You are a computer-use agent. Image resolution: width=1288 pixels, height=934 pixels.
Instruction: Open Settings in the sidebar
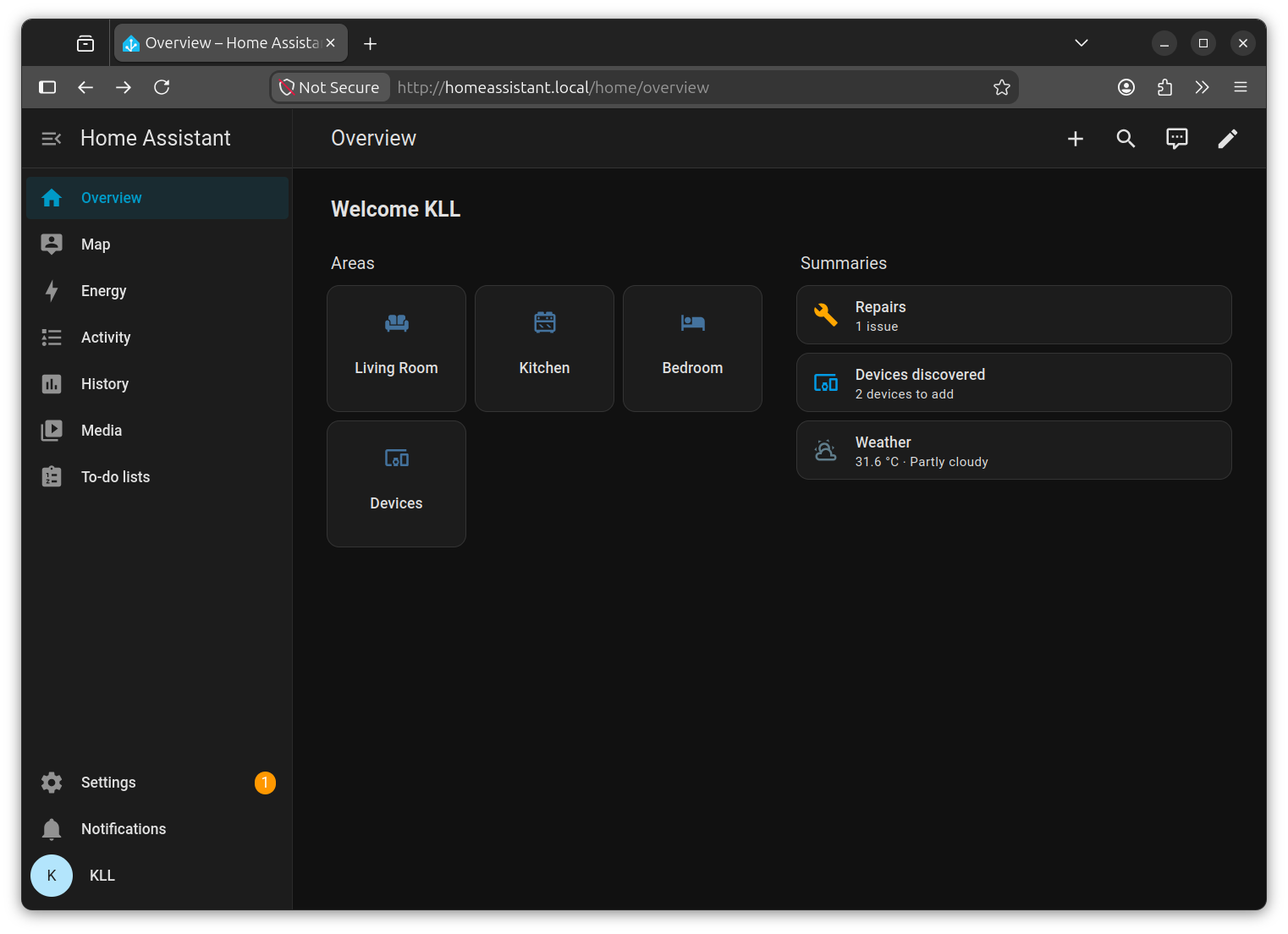pyautogui.click(x=157, y=783)
